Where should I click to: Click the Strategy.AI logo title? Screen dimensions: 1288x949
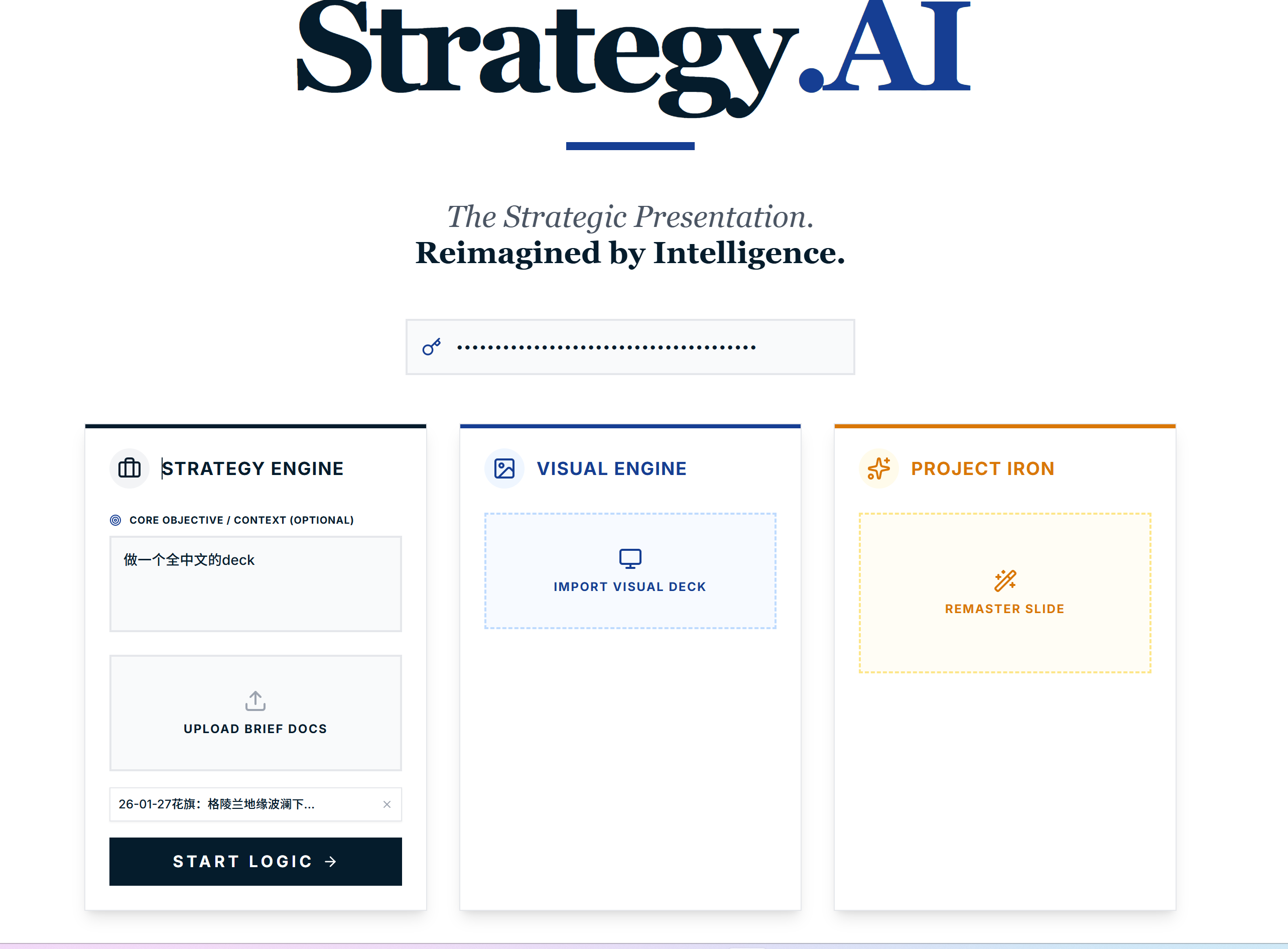631,52
